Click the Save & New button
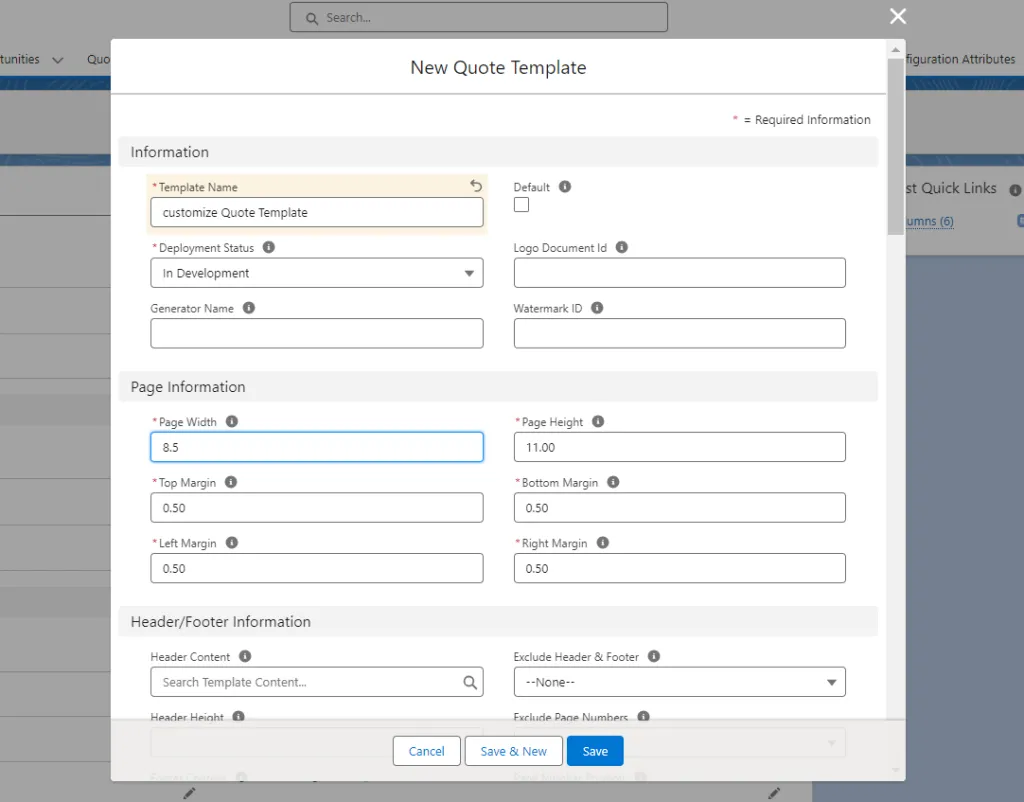Viewport: 1024px width, 802px height. point(513,751)
